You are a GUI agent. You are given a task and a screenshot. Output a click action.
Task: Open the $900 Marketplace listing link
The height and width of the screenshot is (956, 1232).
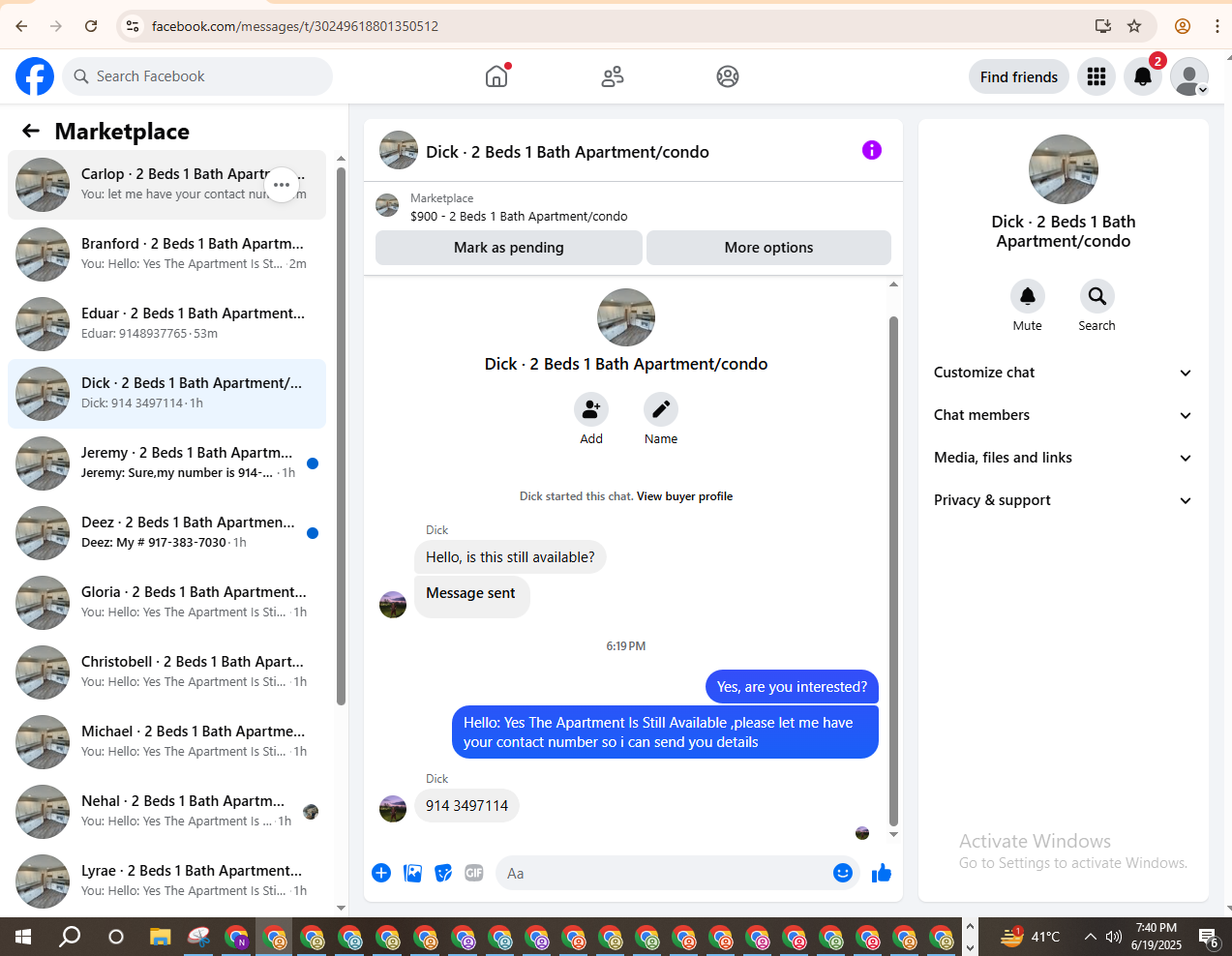(x=519, y=217)
